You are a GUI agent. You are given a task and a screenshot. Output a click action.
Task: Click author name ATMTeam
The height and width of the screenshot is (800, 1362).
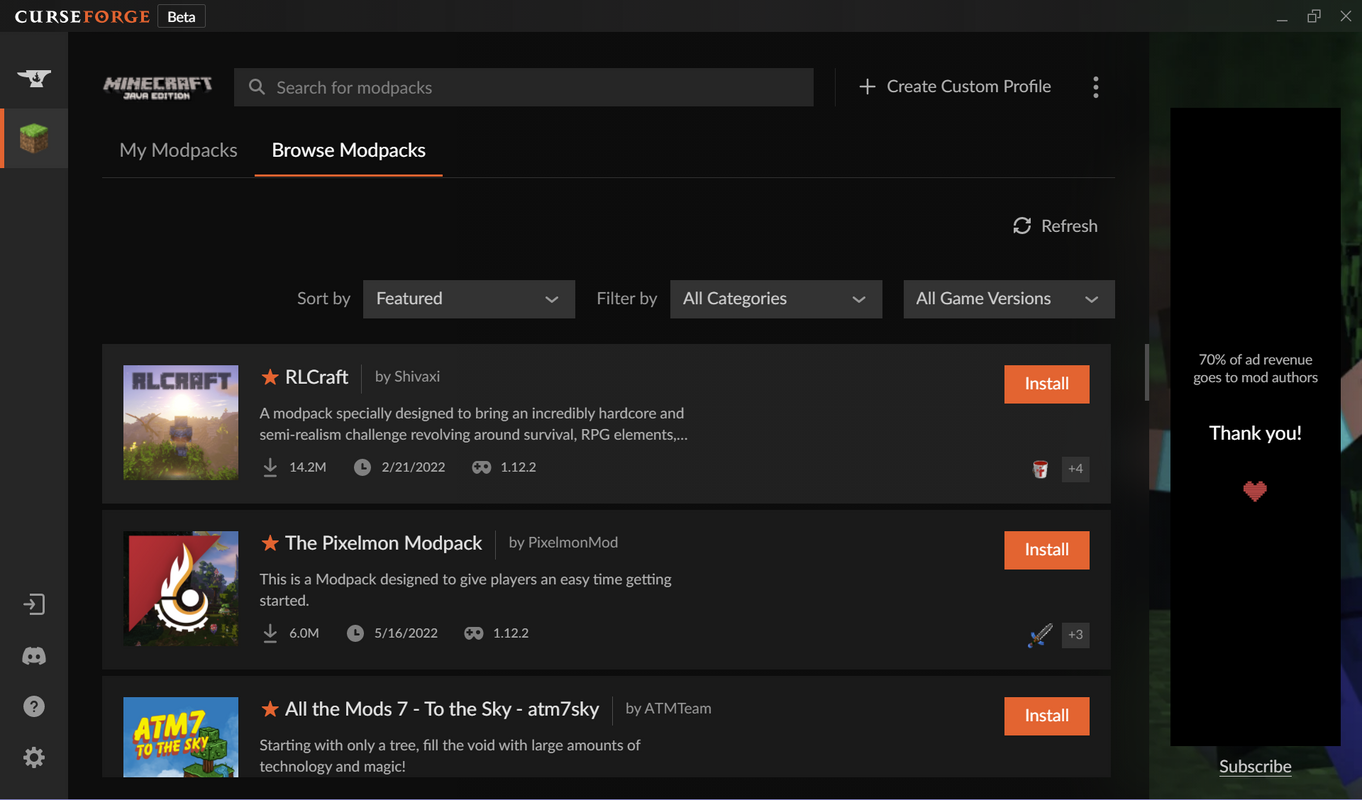[x=678, y=709]
